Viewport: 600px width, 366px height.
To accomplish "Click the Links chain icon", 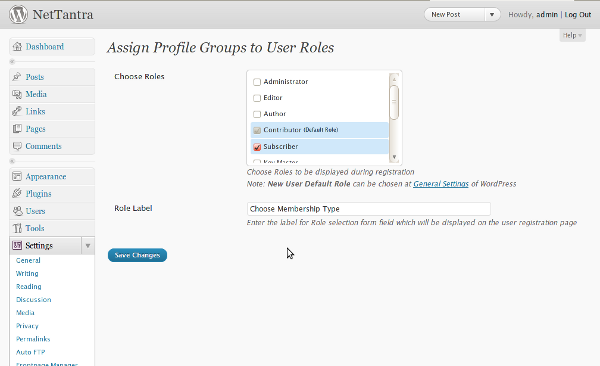I will tap(17, 111).
